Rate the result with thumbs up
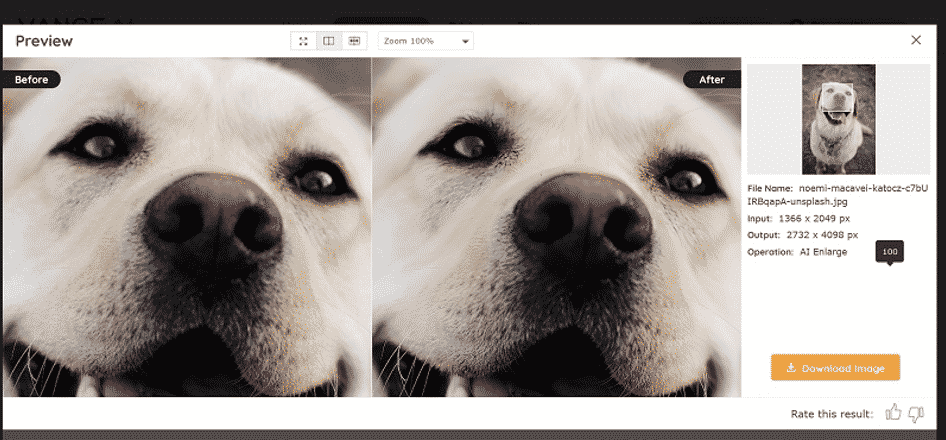 (893, 413)
